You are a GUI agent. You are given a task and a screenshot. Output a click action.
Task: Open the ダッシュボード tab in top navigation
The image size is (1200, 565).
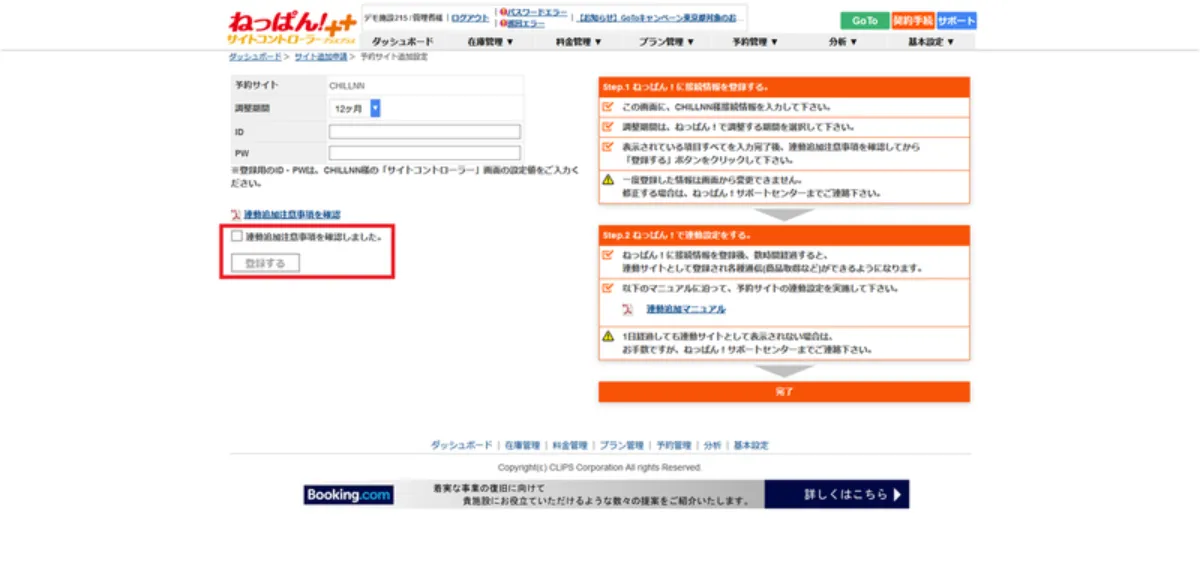coord(403,42)
